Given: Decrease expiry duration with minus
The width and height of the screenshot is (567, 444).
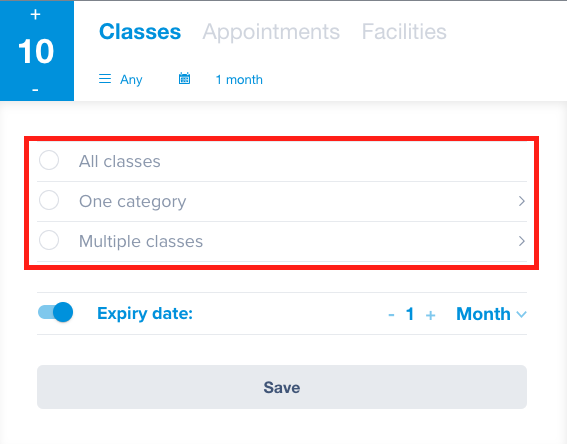Looking at the screenshot, I should point(391,315).
